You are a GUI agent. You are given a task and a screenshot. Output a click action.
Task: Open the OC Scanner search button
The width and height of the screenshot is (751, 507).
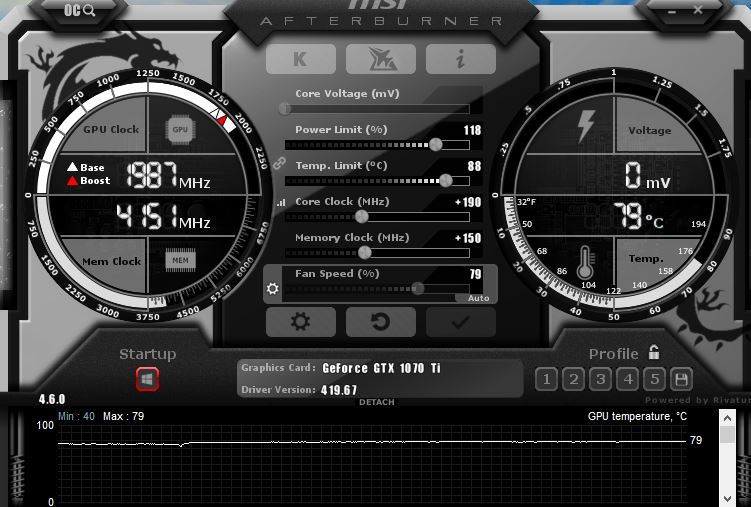[x=80, y=10]
